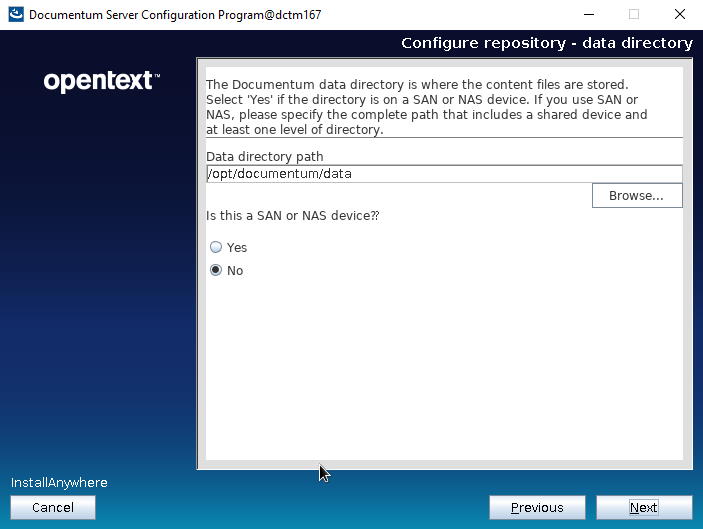Click the "Data directory path" label
703x529 pixels.
pos(264,157)
